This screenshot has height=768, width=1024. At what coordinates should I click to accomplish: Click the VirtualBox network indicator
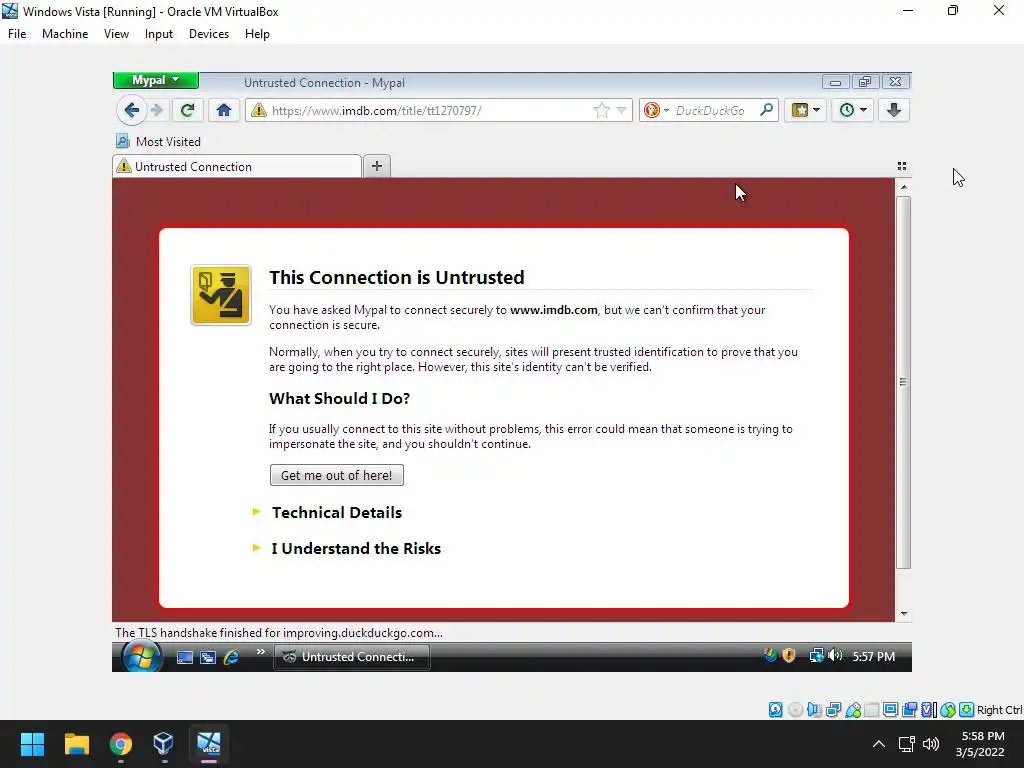[x=833, y=710]
